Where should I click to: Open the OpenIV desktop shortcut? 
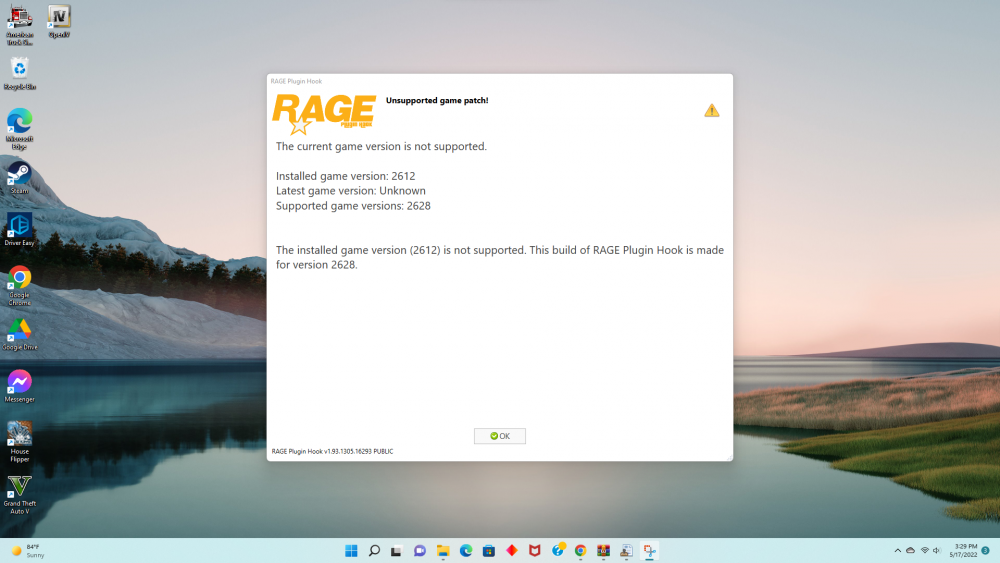(59, 22)
